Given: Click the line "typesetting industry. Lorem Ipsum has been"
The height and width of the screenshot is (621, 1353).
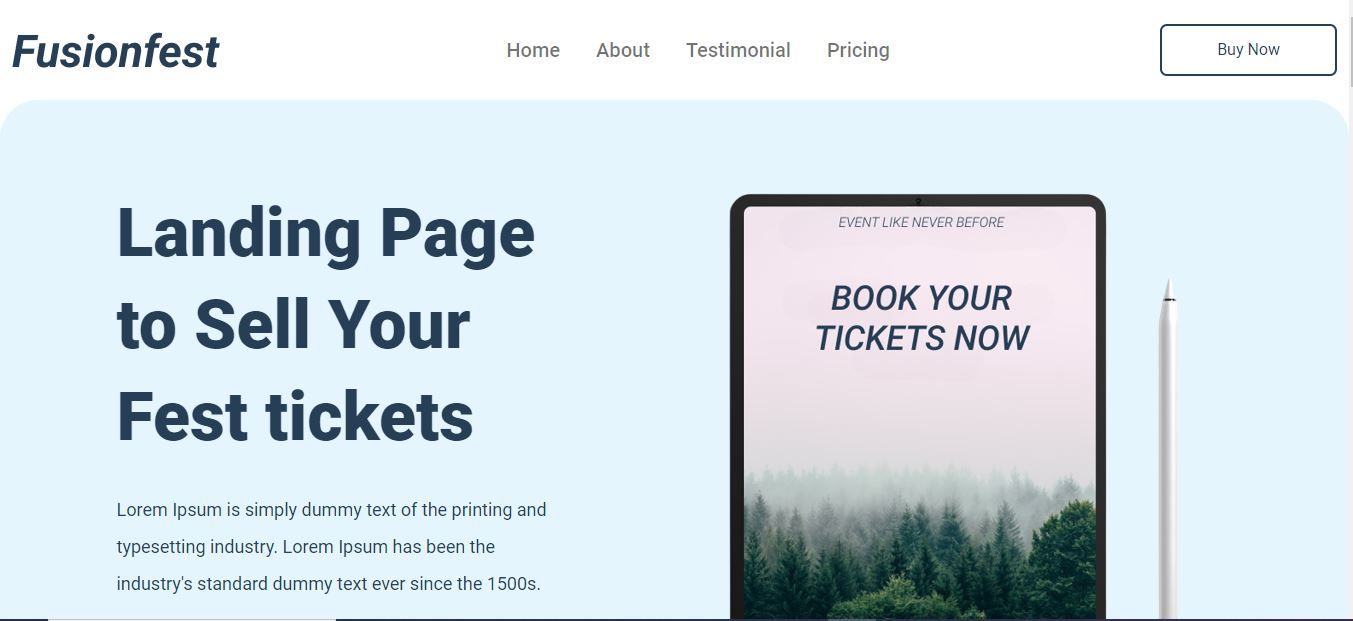Looking at the screenshot, I should point(305,547).
